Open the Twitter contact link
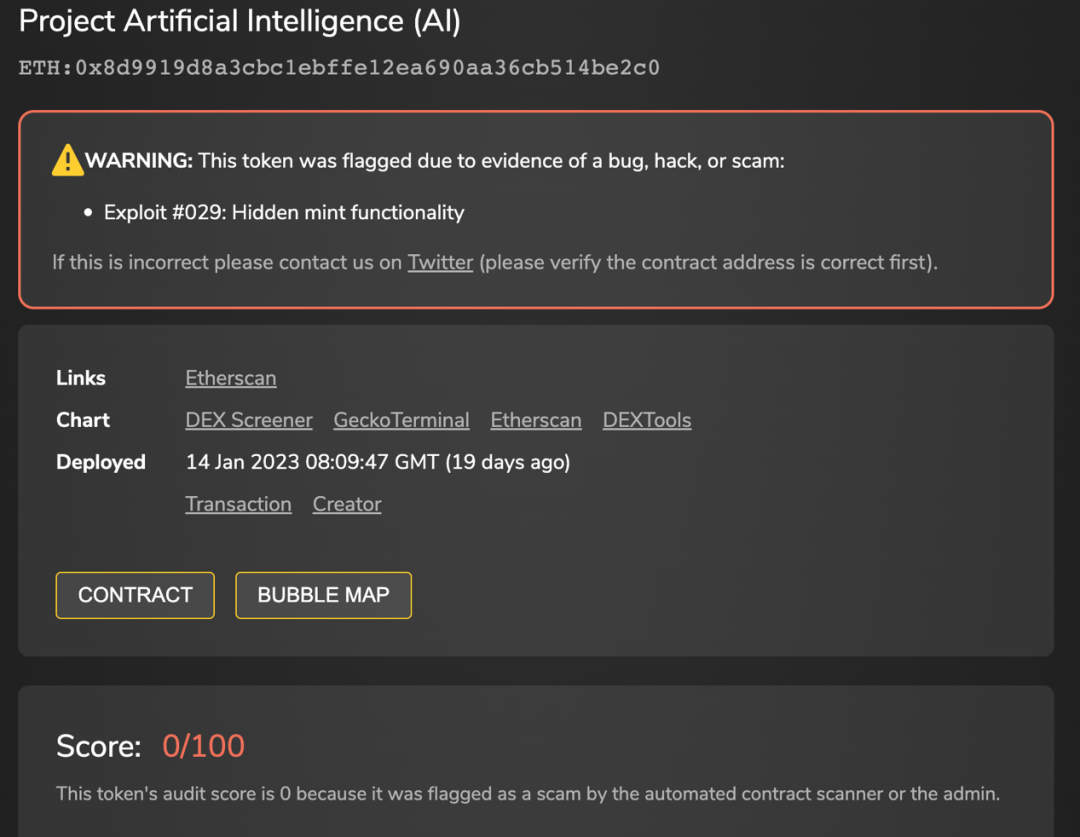 440,263
